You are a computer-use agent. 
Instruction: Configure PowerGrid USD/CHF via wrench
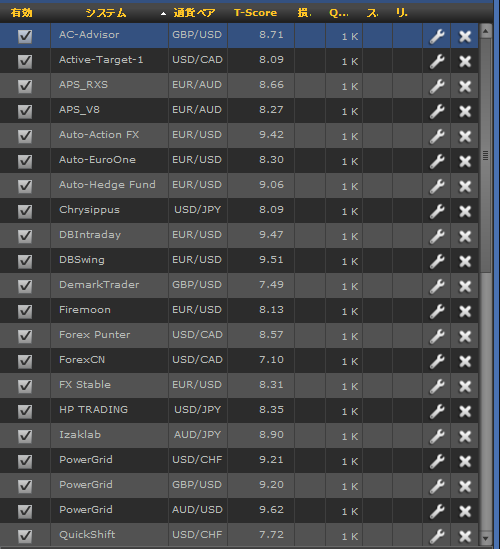(x=437, y=461)
